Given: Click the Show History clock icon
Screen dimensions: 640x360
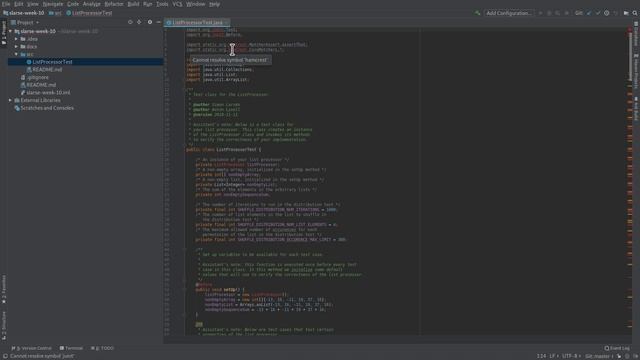Looking at the screenshot, I should point(607,13).
